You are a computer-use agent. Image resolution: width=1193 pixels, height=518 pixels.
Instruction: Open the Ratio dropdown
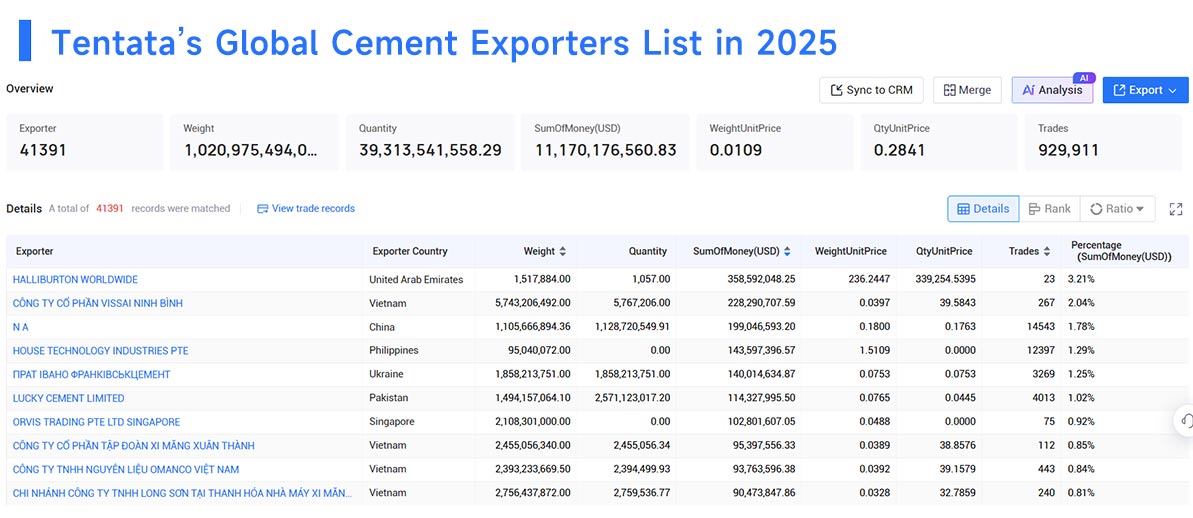tap(1117, 208)
